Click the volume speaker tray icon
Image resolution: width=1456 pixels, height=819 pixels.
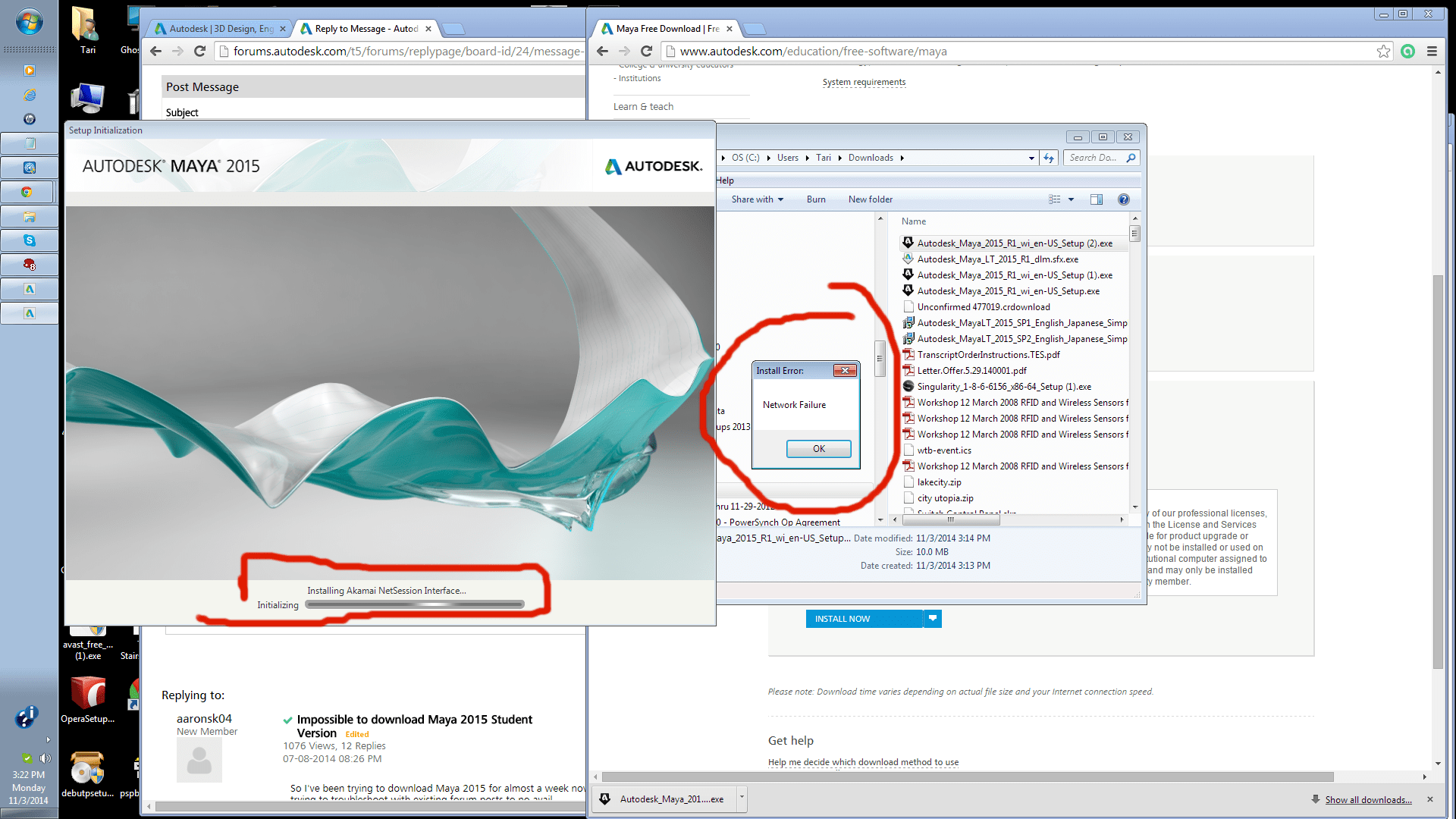(45, 758)
